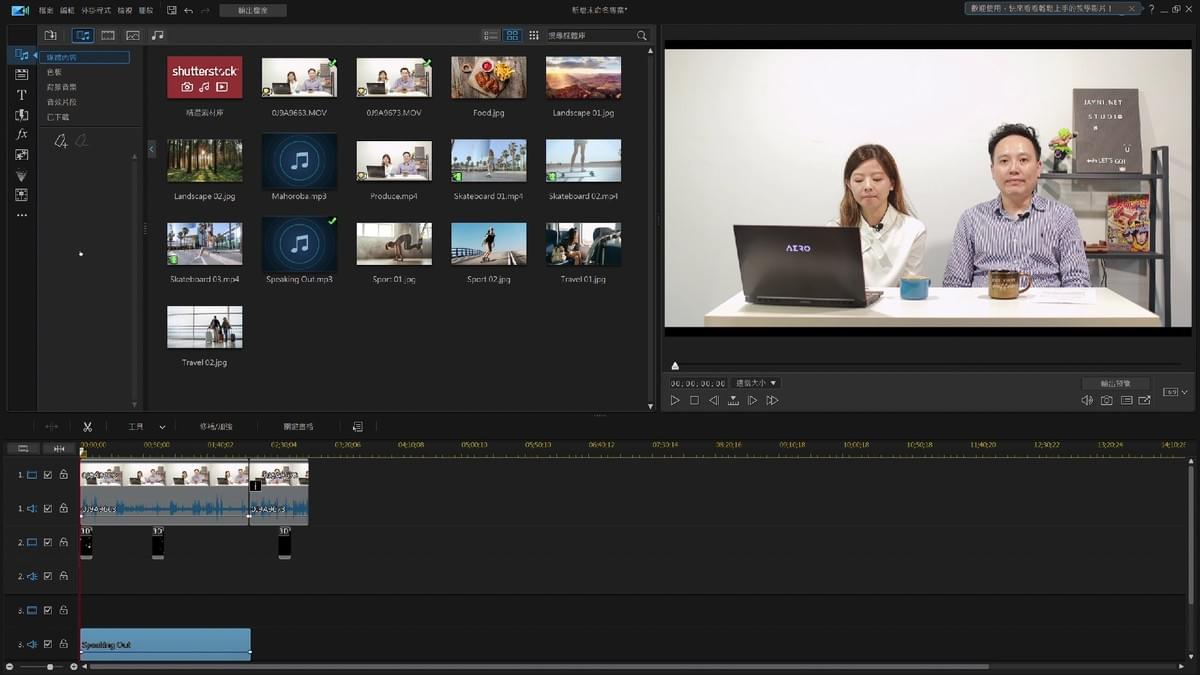Viewport: 1200px width, 675px height.
Task: Open the preview volume control
Action: click(x=1087, y=400)
